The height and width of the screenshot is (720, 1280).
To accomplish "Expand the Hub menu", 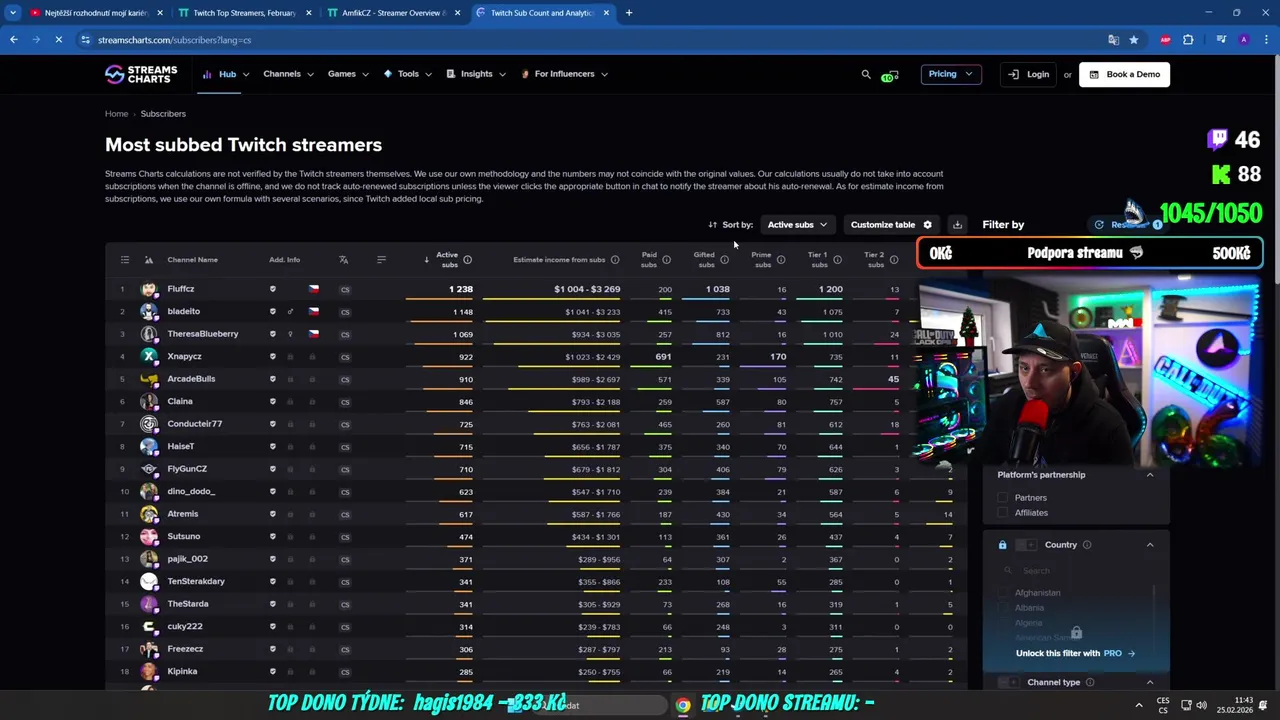I will (226, 74).
